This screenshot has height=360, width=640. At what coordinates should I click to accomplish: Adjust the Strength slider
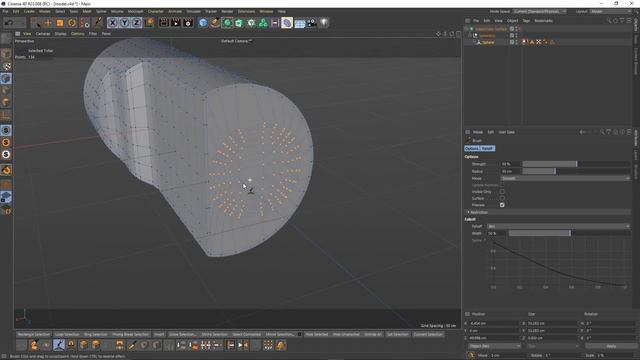click(x=576, y=164)
